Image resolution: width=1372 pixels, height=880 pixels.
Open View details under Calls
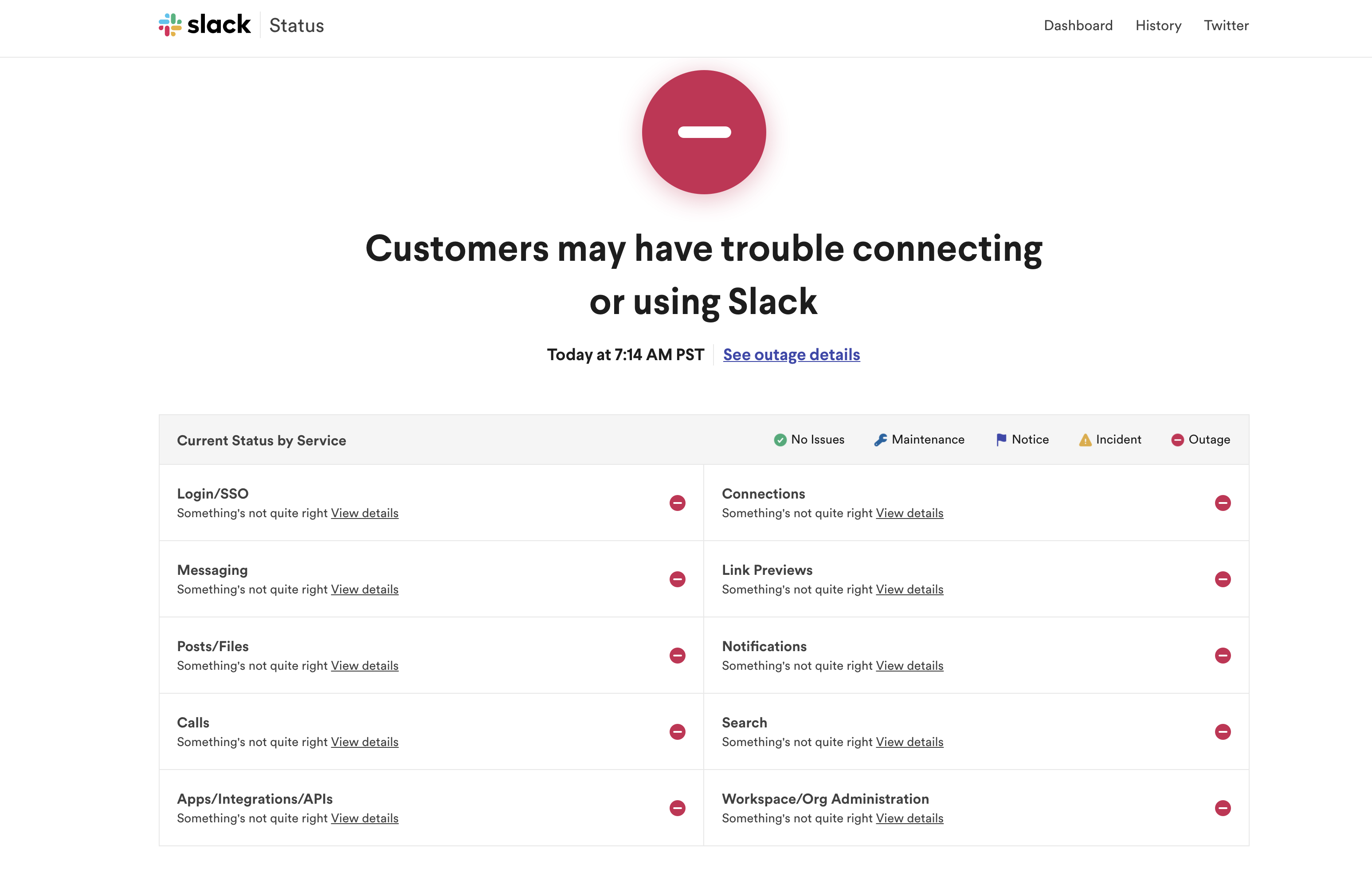[x=365, y=742]
